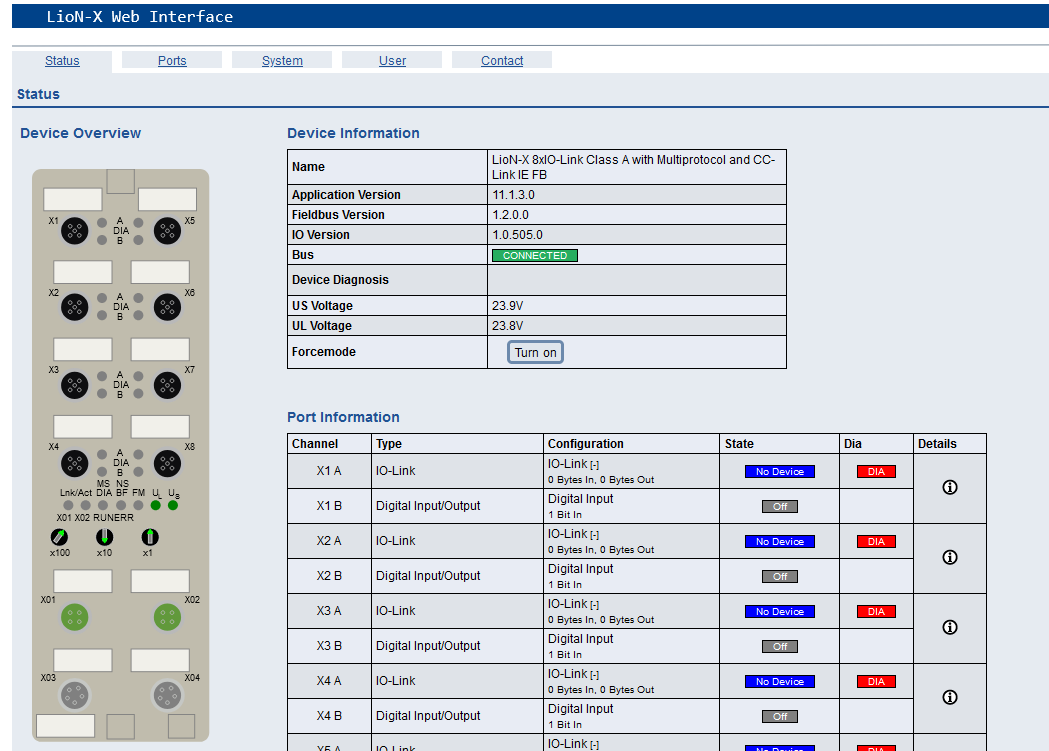Click the No Device state for X4 A
1049x751 pixels.
click(x=779, y=681)
